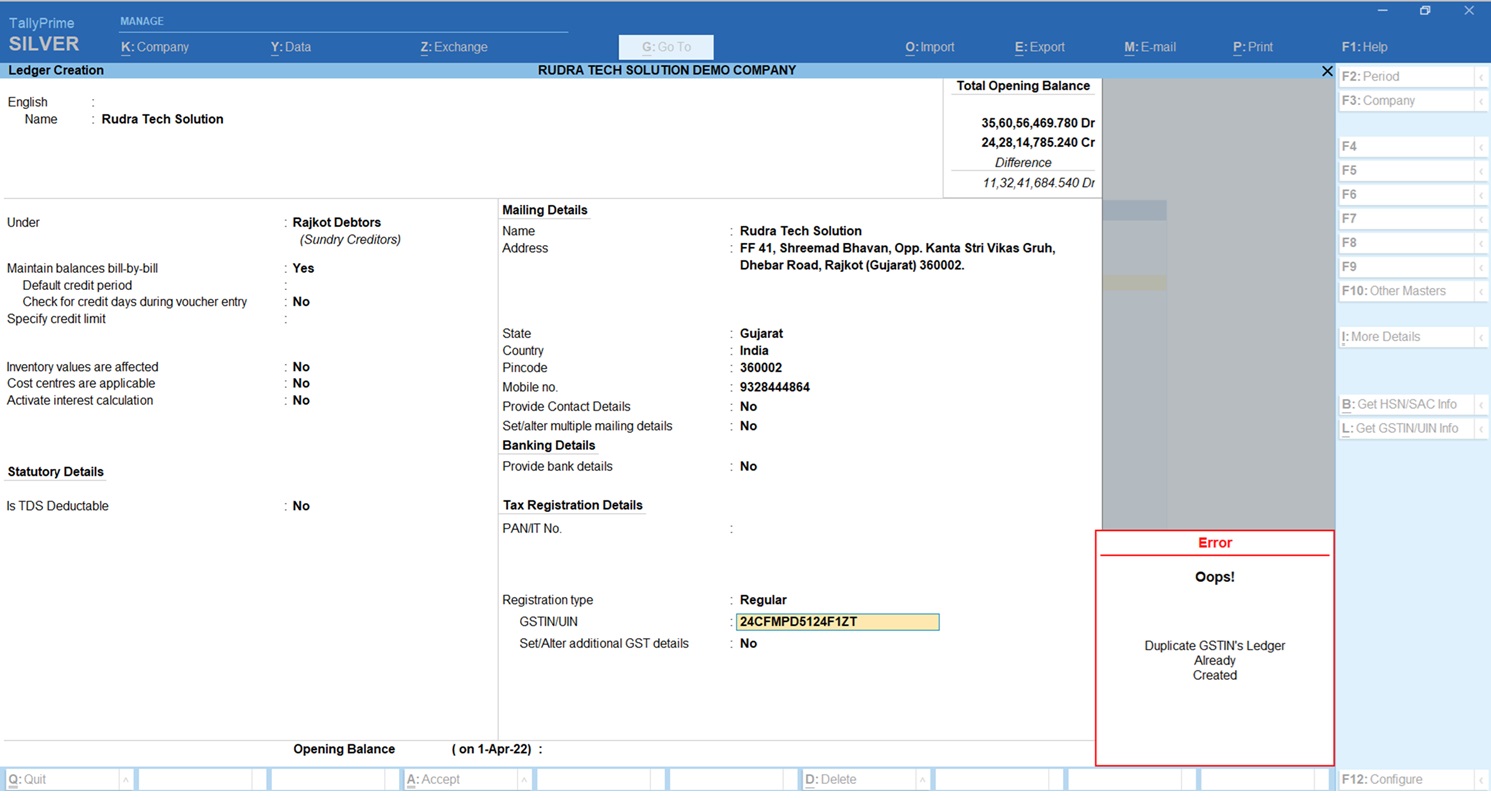Click the G: Go To button

tap(666, 47)
